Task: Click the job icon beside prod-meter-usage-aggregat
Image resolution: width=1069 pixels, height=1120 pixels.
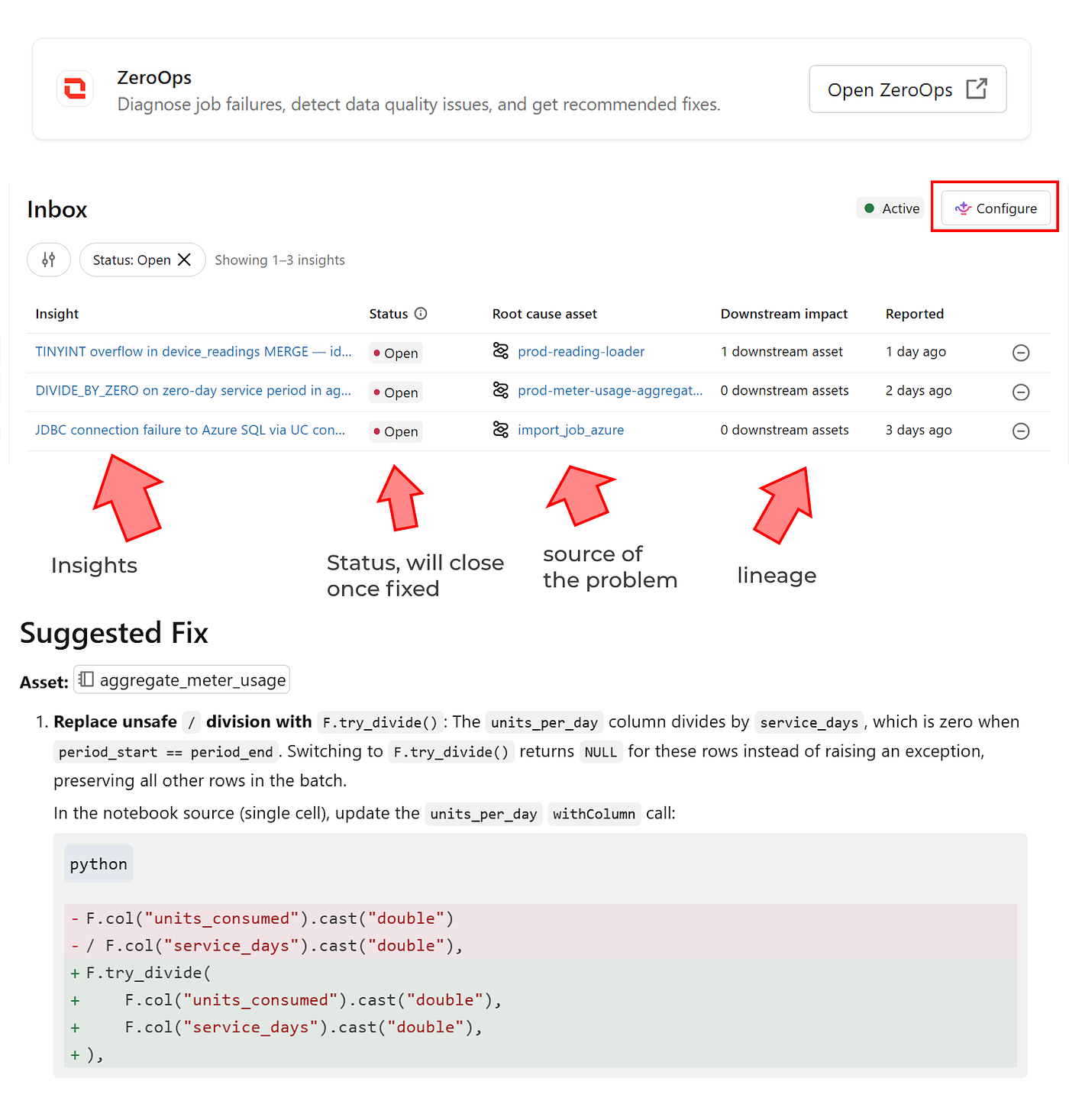Action: coord(501,390)
